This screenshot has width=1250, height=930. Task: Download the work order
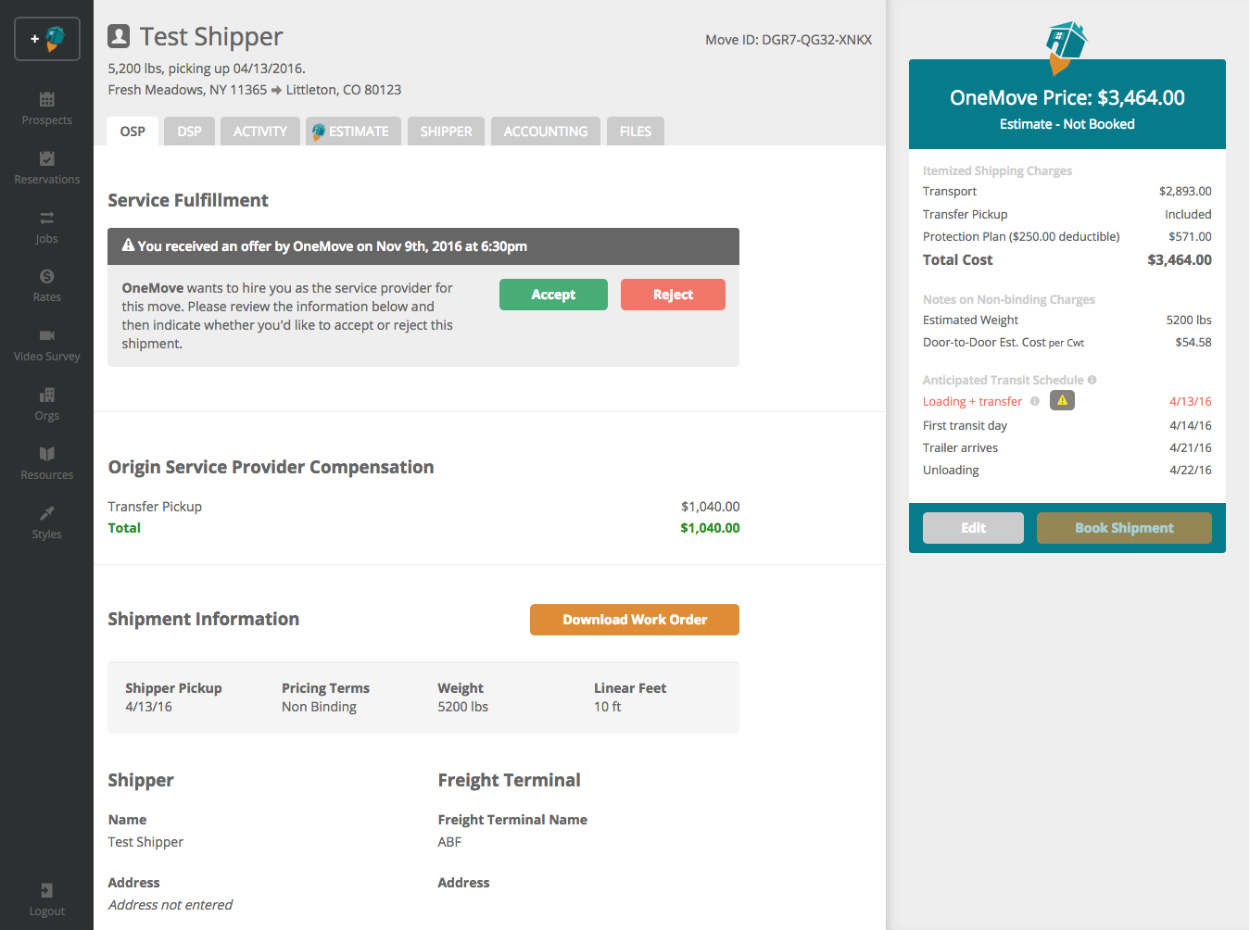635,620
